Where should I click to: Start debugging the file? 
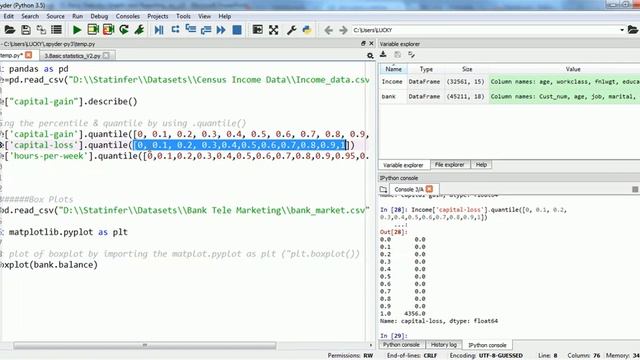pos(159,30)
